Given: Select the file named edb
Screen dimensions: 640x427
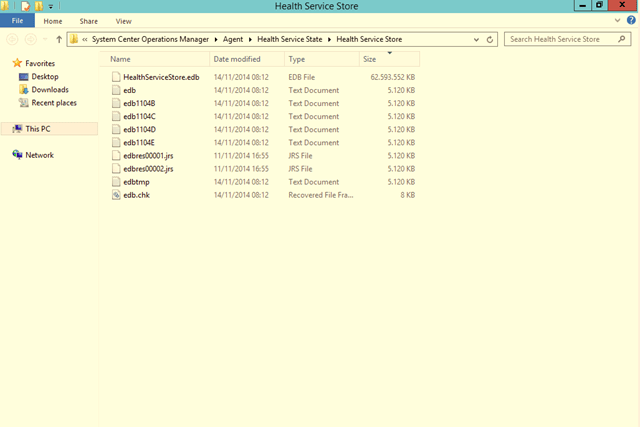Looking at the screenshot, I should tap(129, 90).
